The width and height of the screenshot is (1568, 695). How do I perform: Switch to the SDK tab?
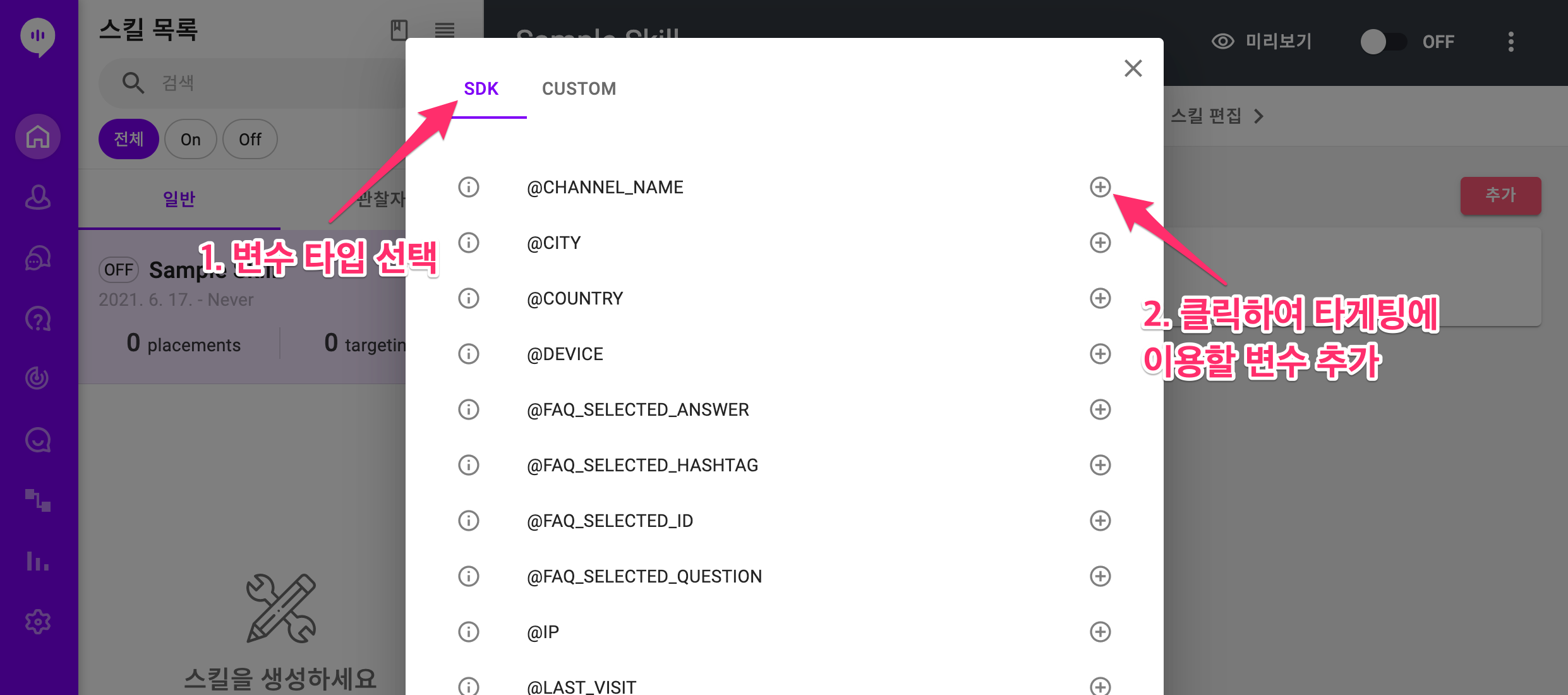[481, 89]
